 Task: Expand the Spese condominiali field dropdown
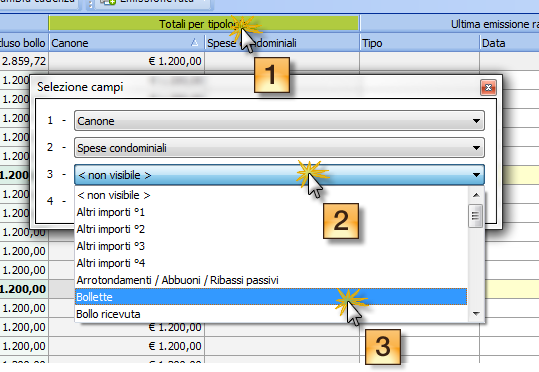[476, 148]
